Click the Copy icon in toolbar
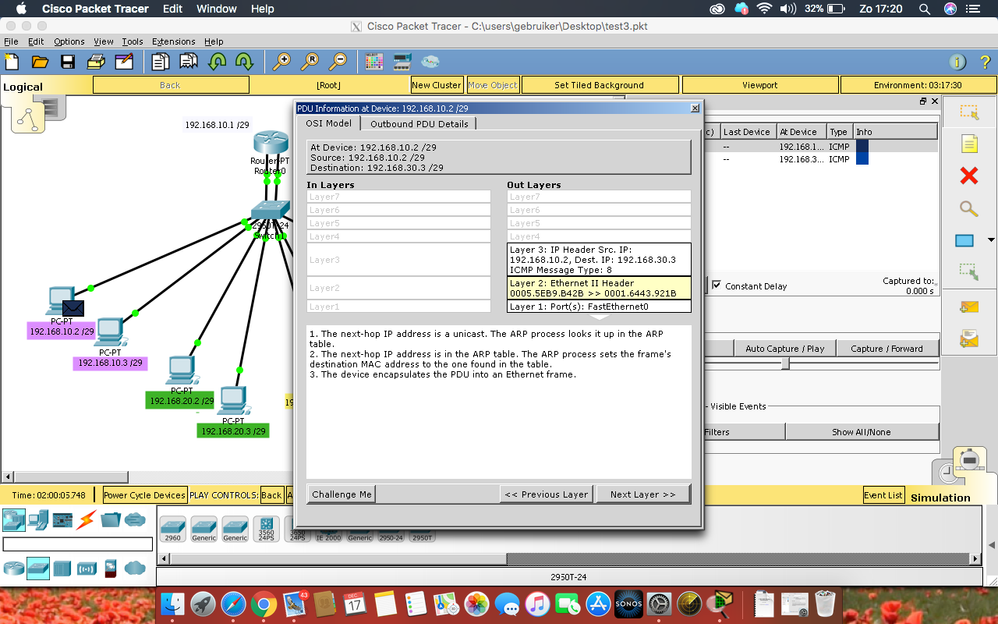Viewport: 998px width, 624px height. click(x=160, y=62)
